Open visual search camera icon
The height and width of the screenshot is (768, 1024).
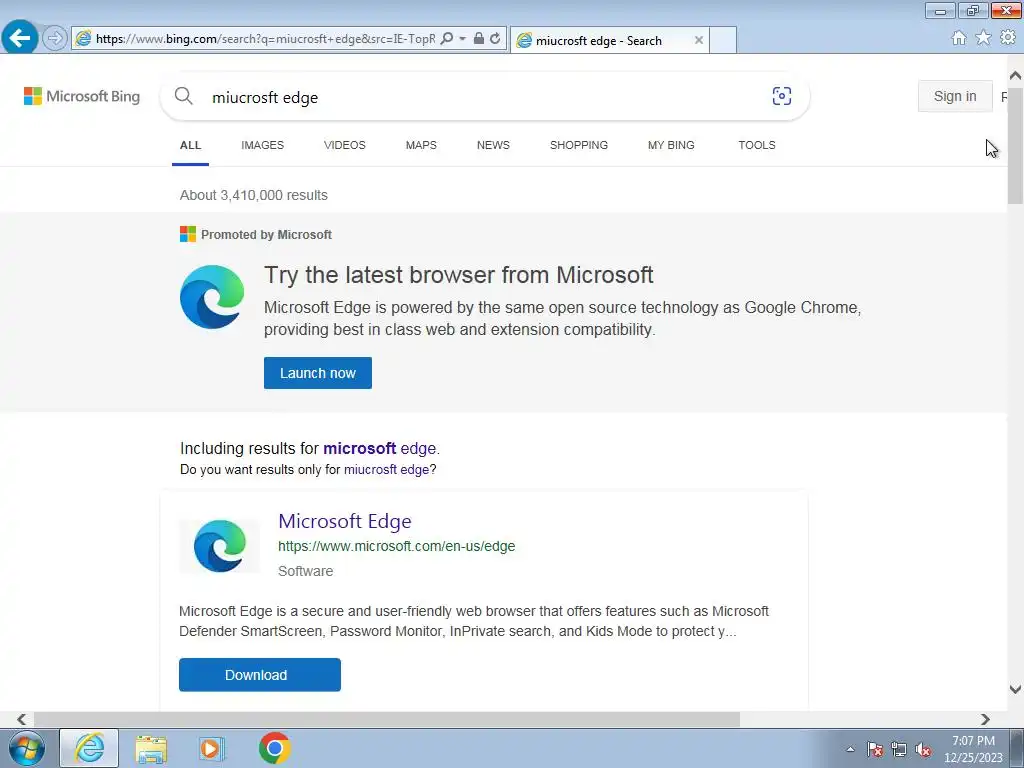782,96
